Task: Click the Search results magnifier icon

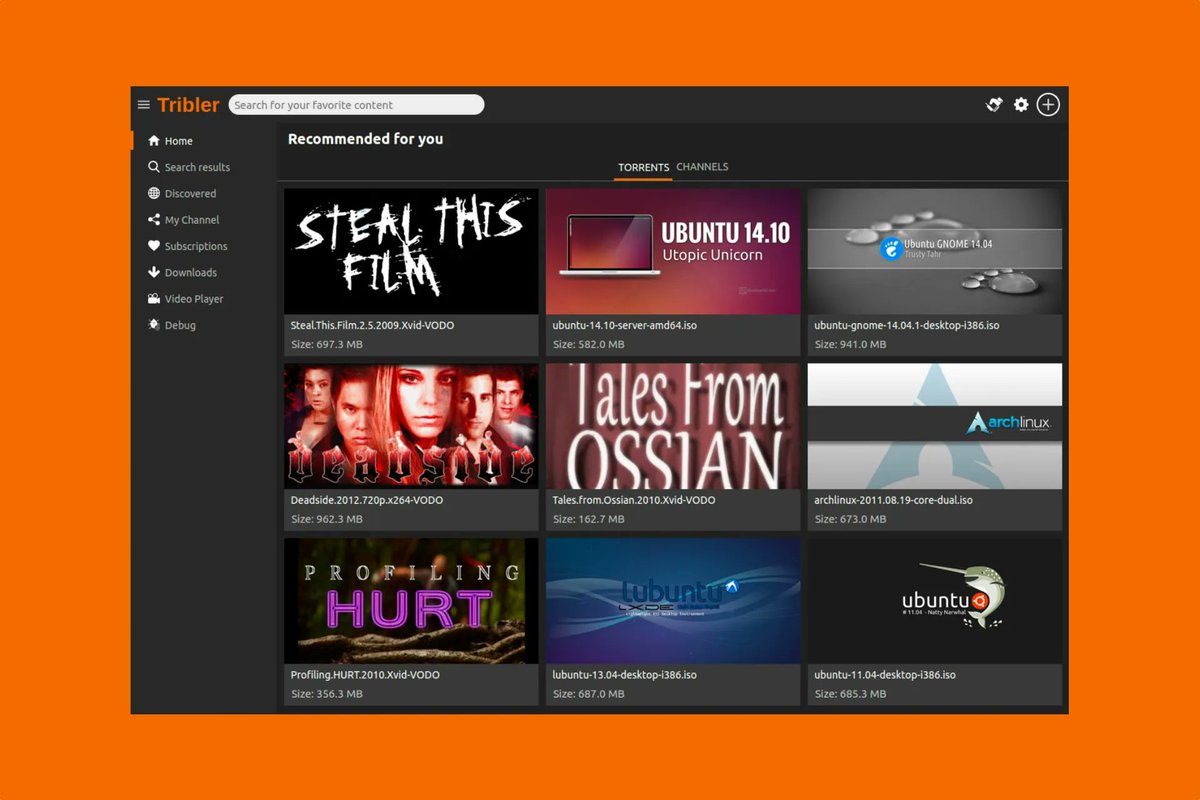Action: pyautogui.click(x=154, y=167)
